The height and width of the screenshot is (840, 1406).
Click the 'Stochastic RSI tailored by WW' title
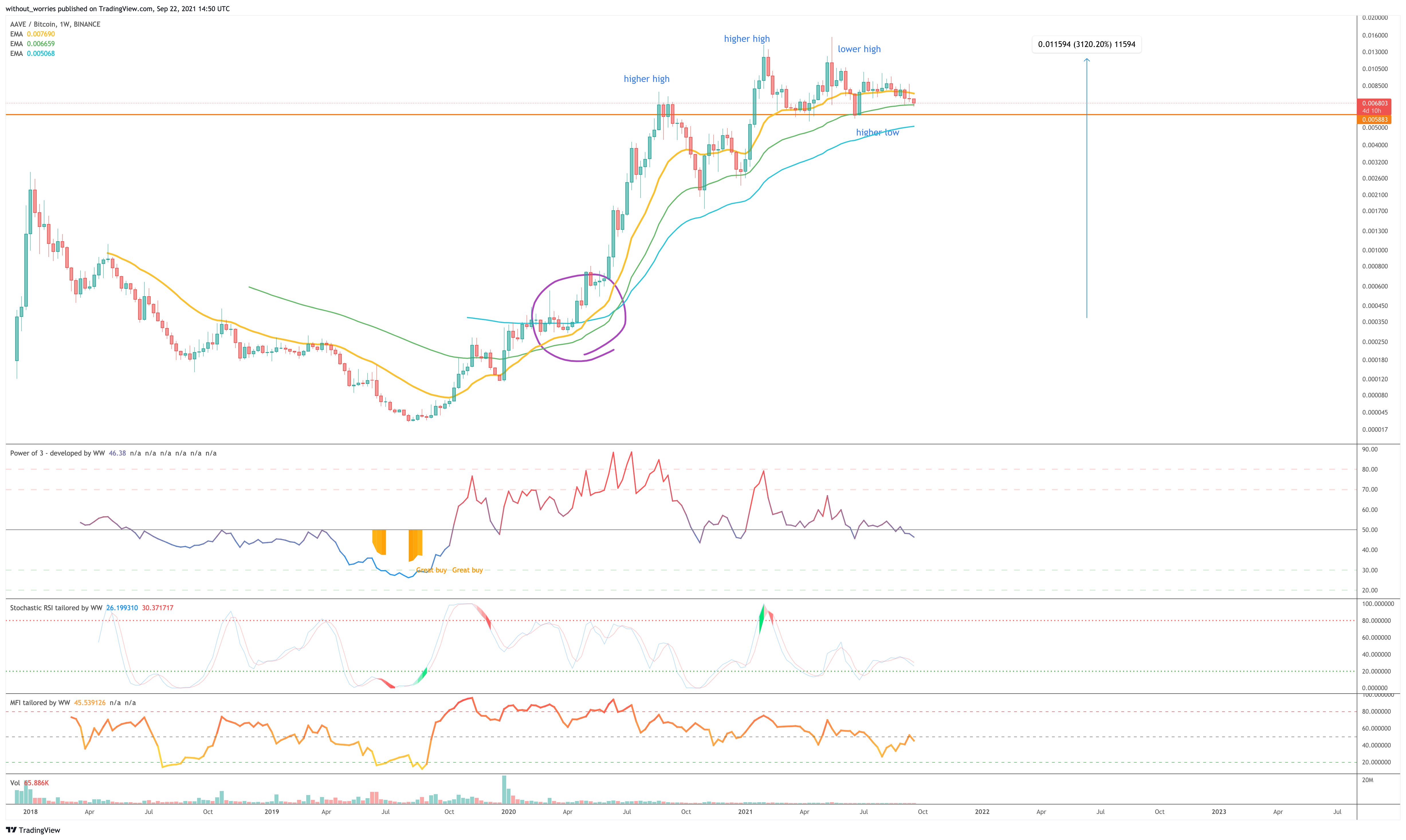56,607
